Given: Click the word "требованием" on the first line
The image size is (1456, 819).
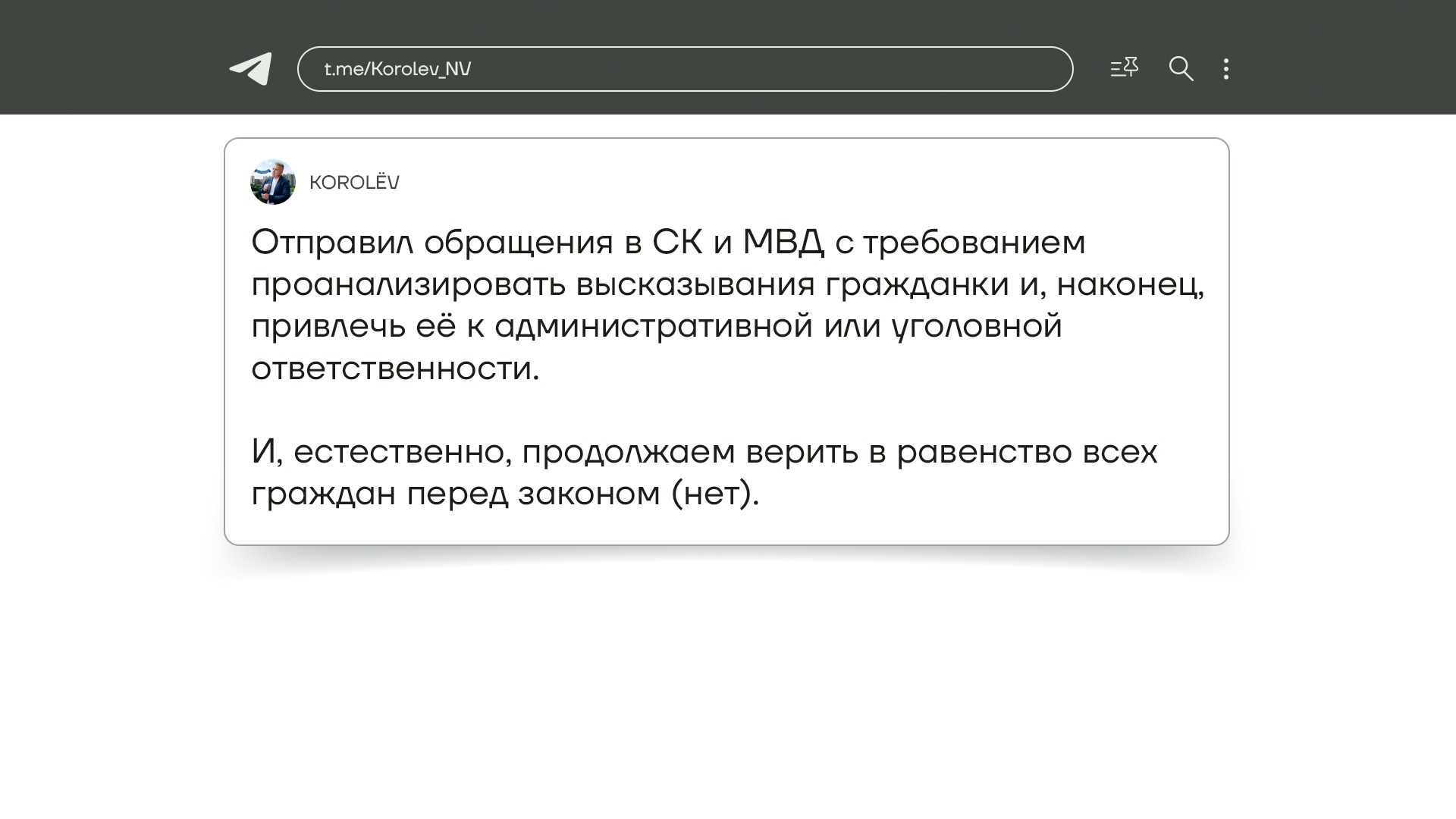Looking at the screenshot, I should pos(974,243).
